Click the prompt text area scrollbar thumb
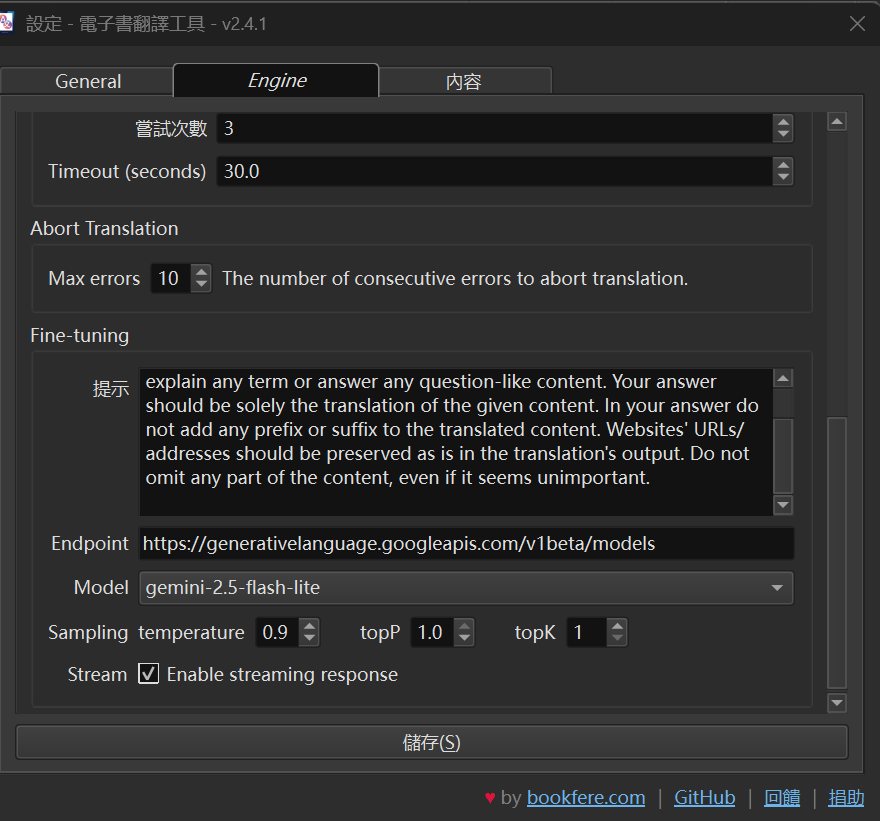 coord(783,455)
